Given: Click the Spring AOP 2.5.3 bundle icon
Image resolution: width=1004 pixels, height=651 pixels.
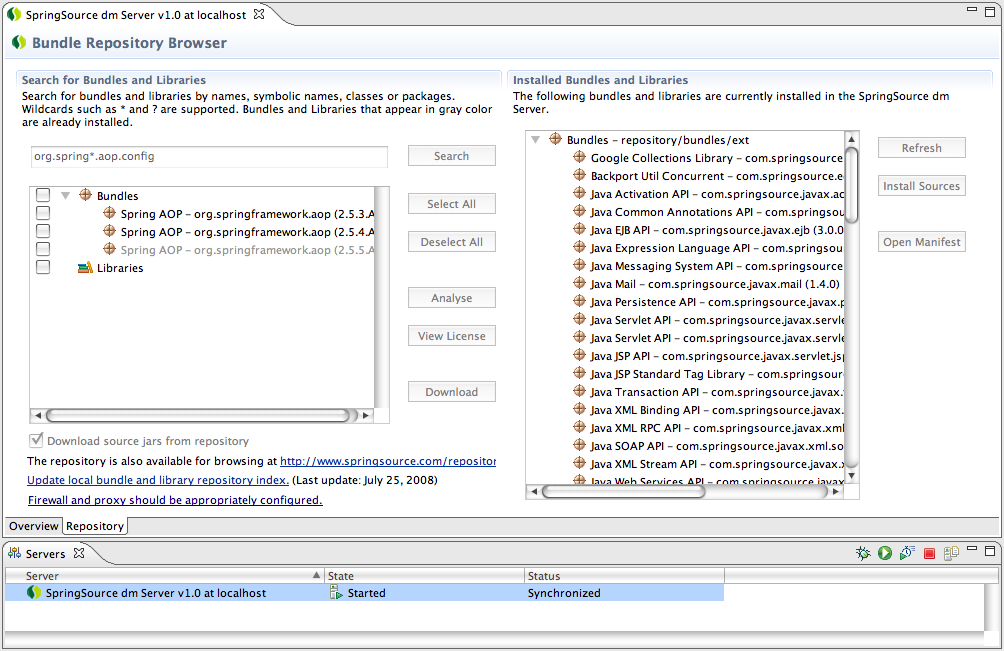Looking at the screenshot, I should (109, 213).
